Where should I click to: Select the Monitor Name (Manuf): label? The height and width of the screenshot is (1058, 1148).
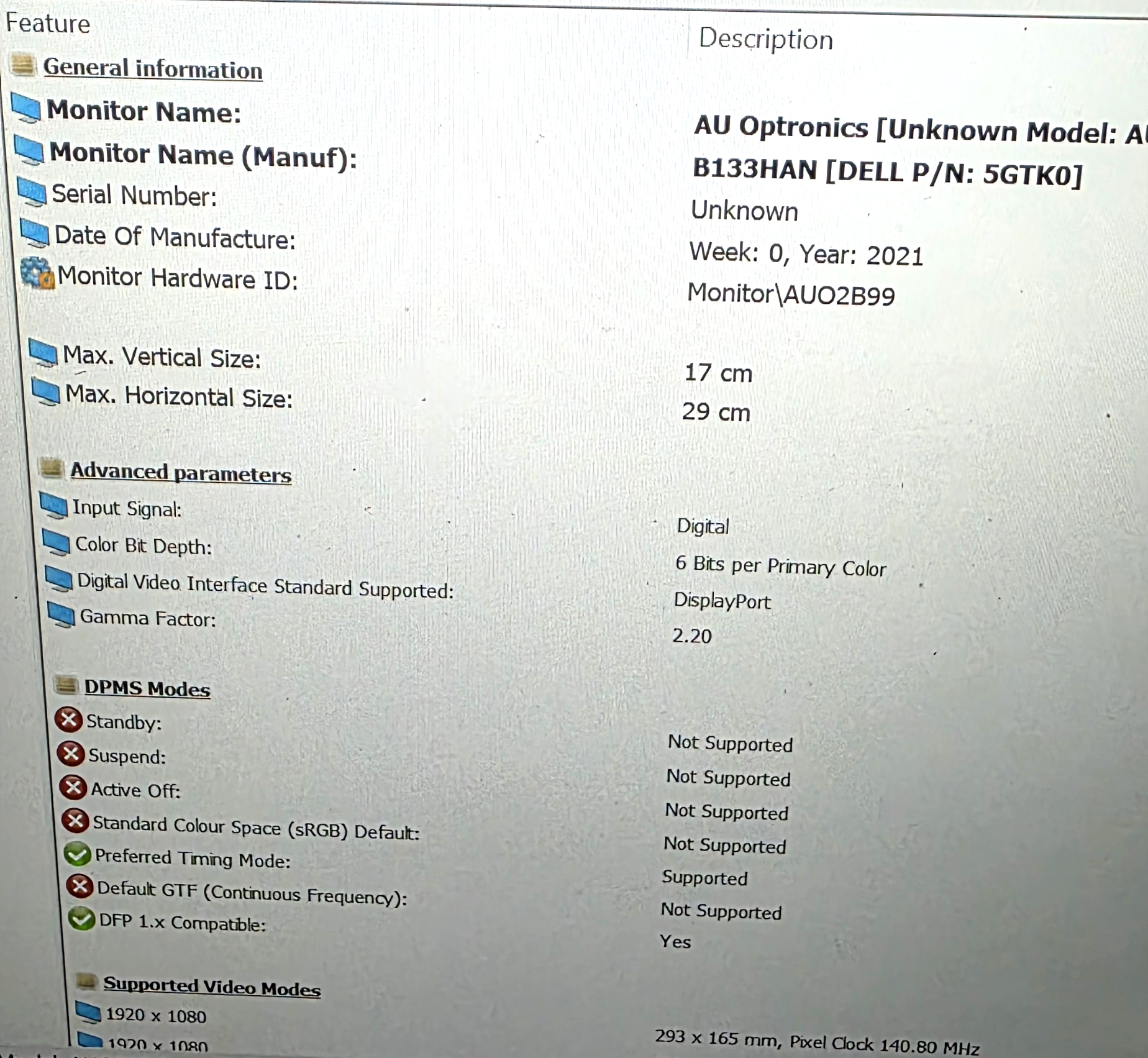(x=204, y=155)
